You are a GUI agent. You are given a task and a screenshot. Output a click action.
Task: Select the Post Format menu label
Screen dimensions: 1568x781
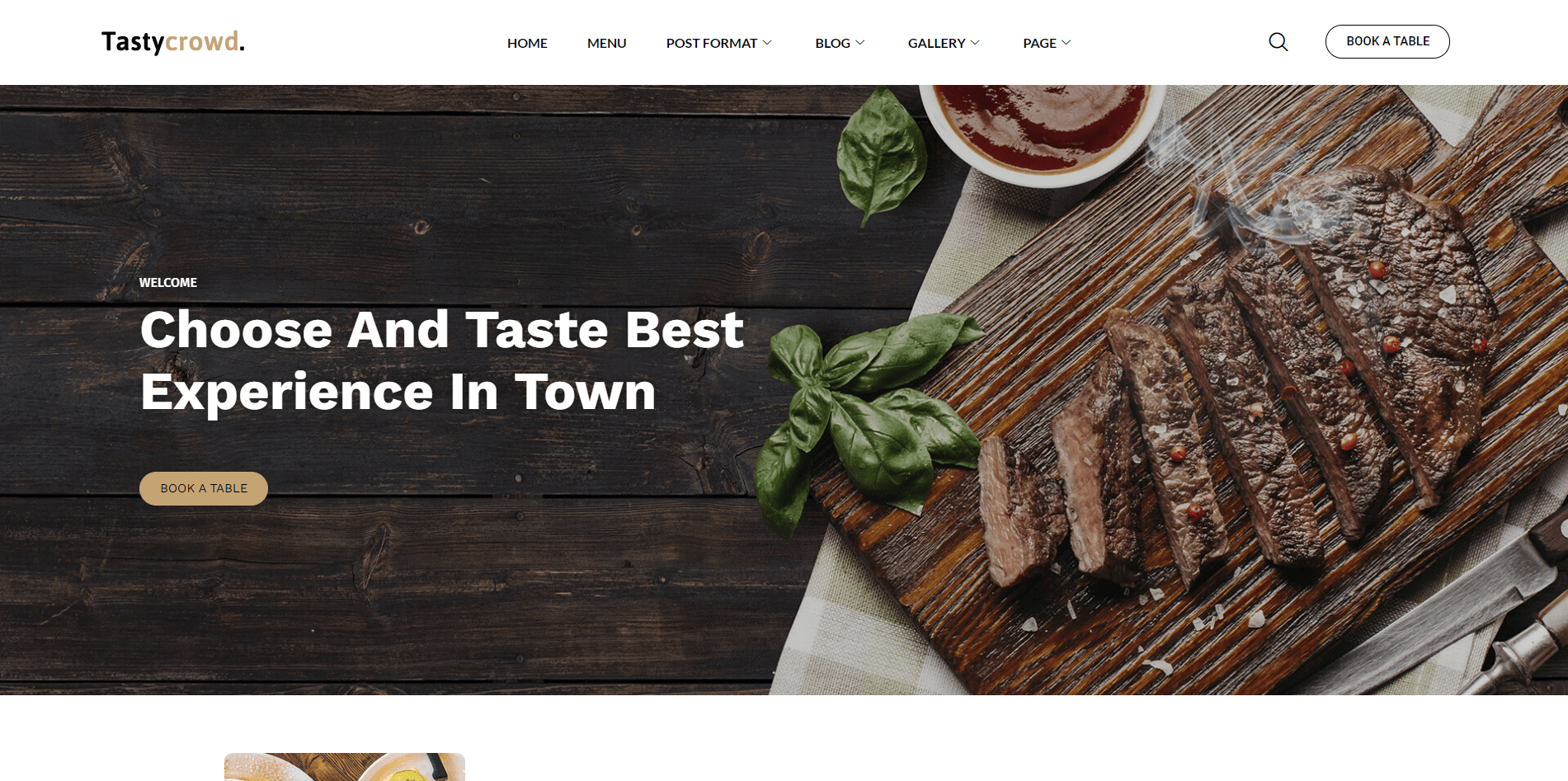coord(712,43)
